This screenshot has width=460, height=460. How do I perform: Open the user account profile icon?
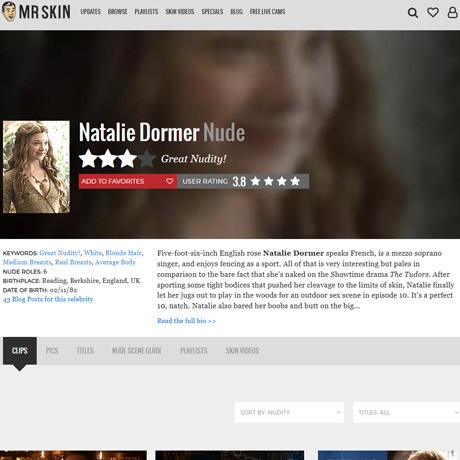coord(452,12)
